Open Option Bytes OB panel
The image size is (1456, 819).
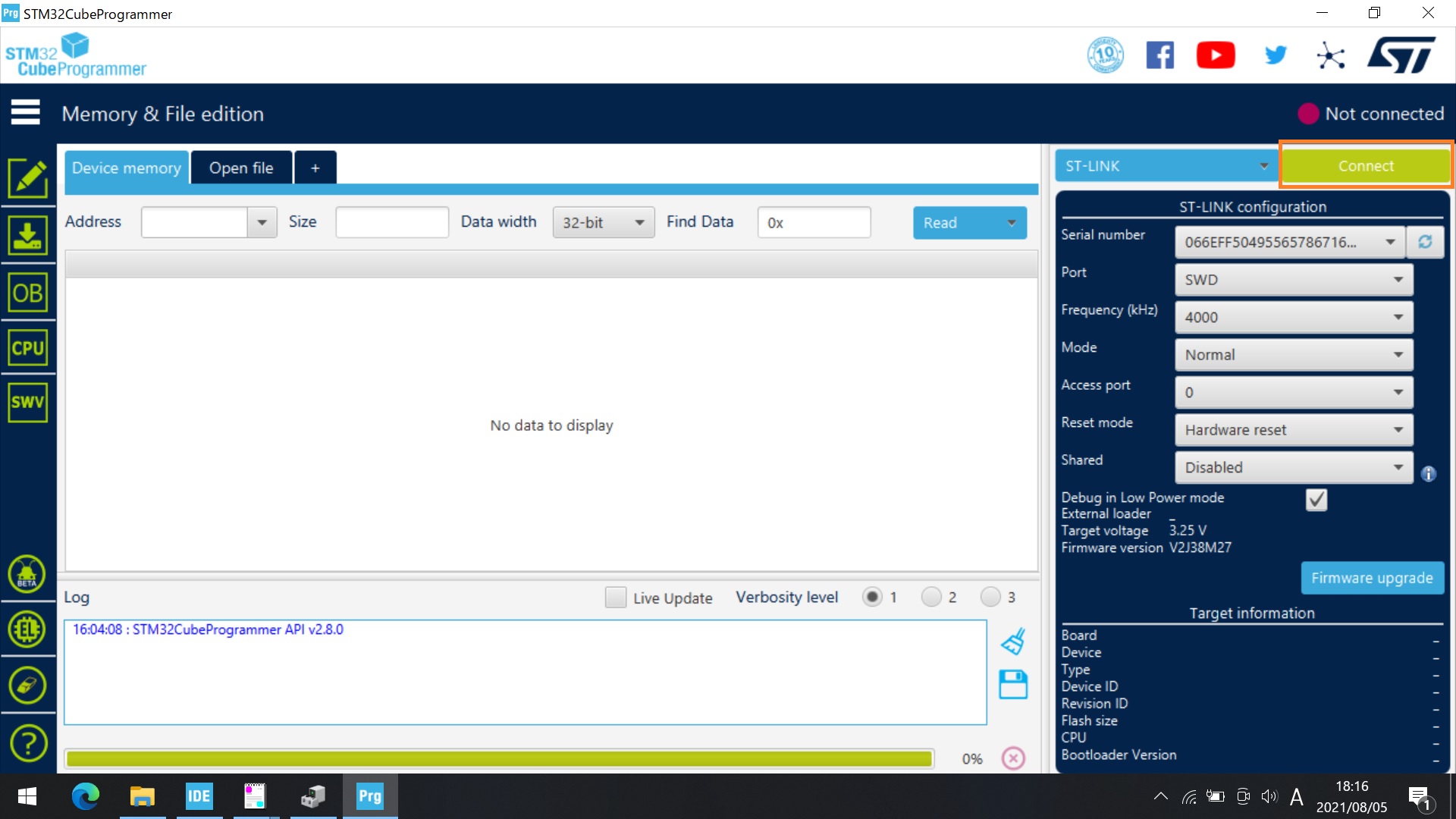point(28,292)
